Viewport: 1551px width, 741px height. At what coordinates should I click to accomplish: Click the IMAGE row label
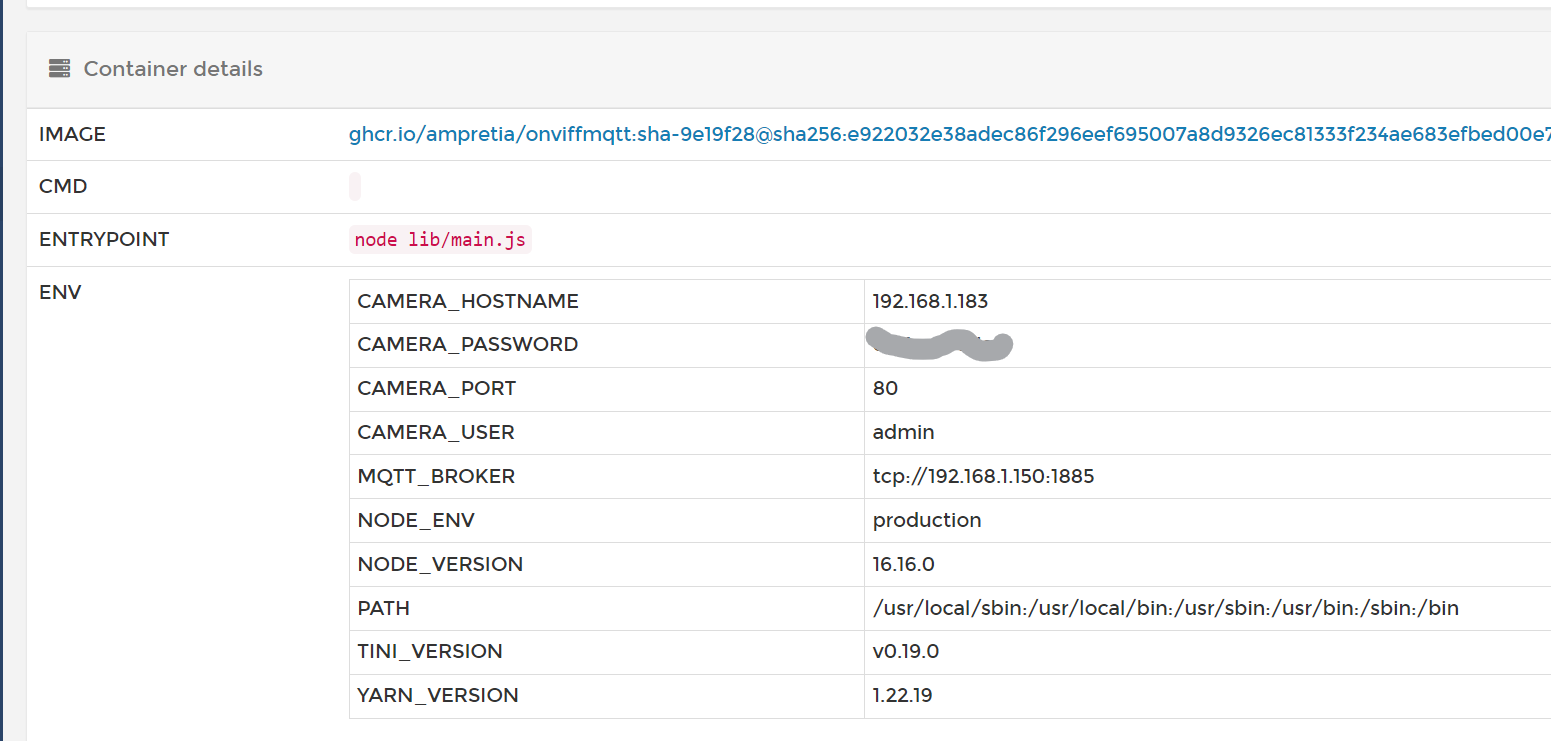(x=72, y=134)
